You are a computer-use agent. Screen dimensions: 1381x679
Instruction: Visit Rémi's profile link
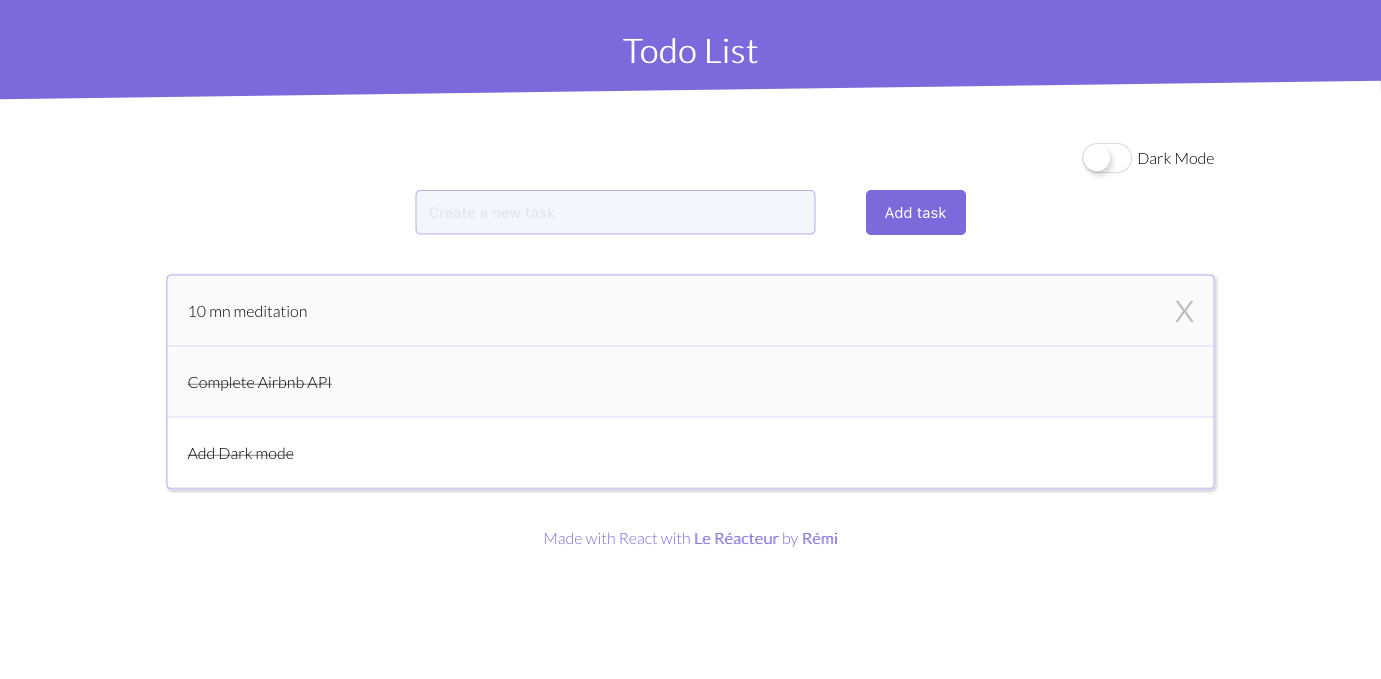pos(819,538)
